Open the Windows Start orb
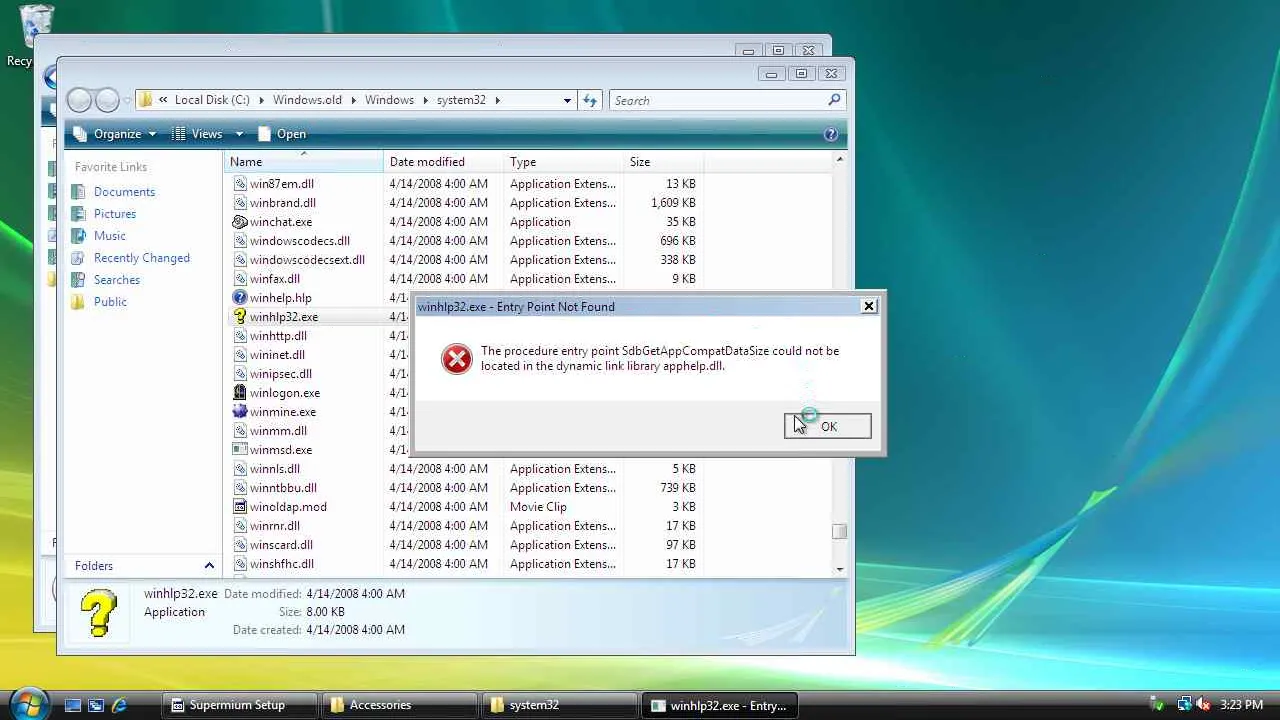The height and width of the screenshot is (720, 1280). [28, 703]
